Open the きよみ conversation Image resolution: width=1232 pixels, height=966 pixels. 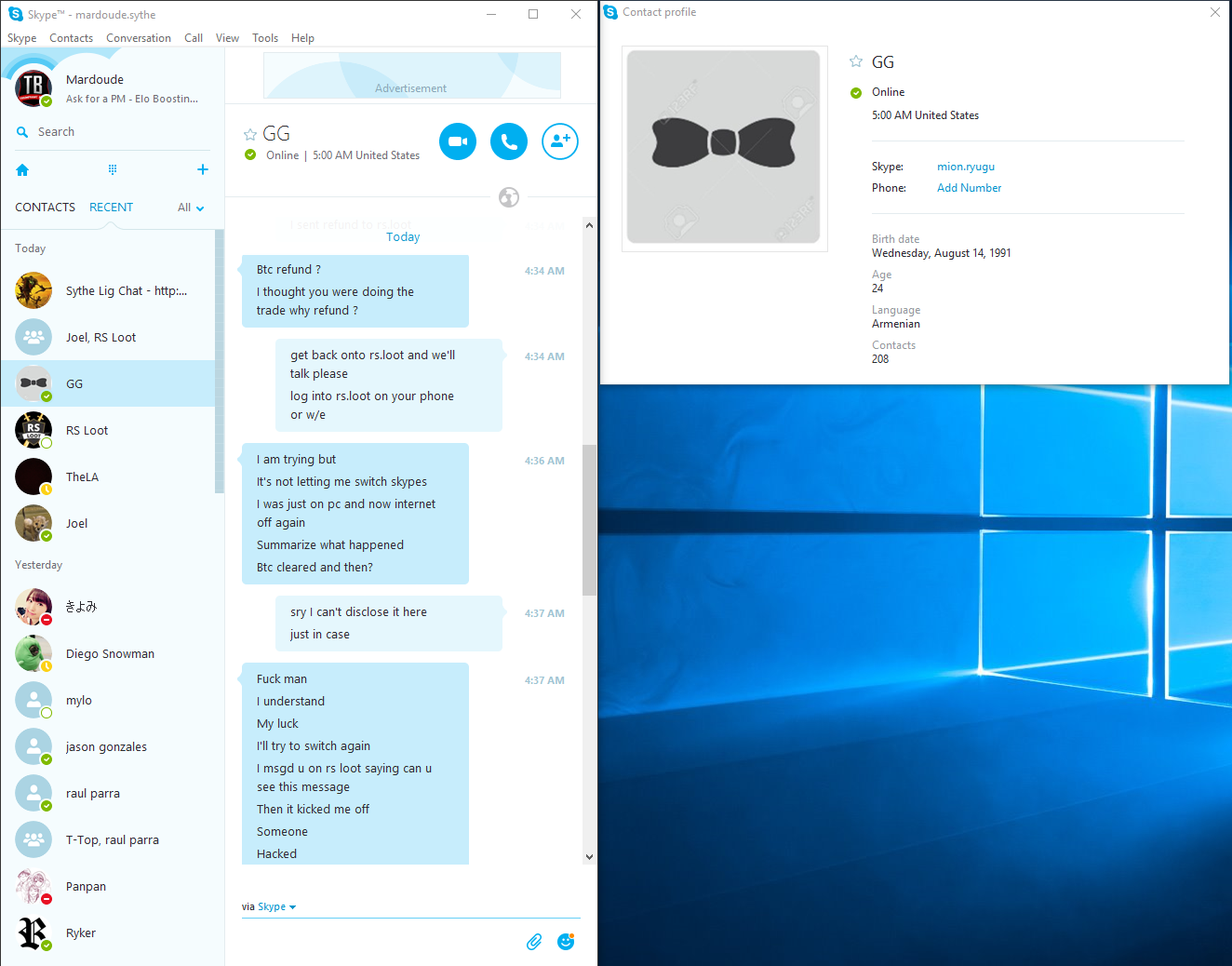(x=108, y=607)
